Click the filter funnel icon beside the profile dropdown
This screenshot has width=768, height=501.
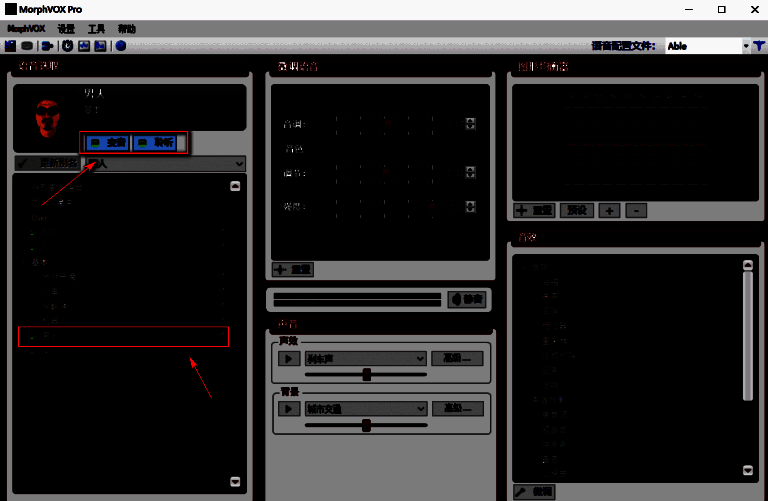pyautogui.click(x=759, y=46)
